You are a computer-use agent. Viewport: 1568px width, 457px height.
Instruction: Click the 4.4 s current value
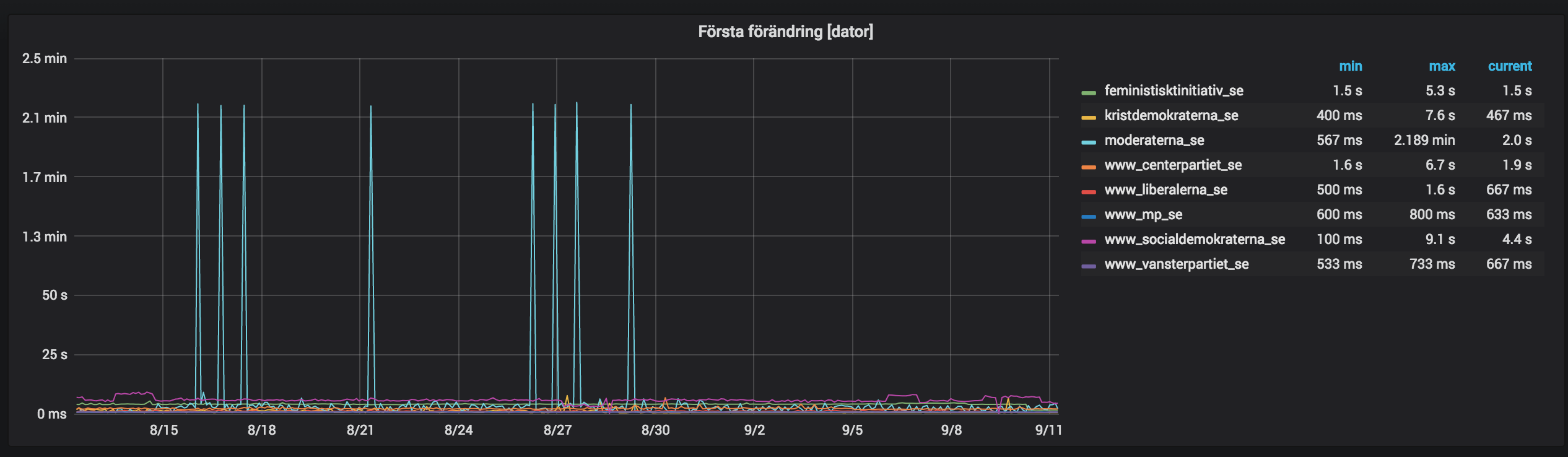pyautogui.click(x=1517, y=240)
